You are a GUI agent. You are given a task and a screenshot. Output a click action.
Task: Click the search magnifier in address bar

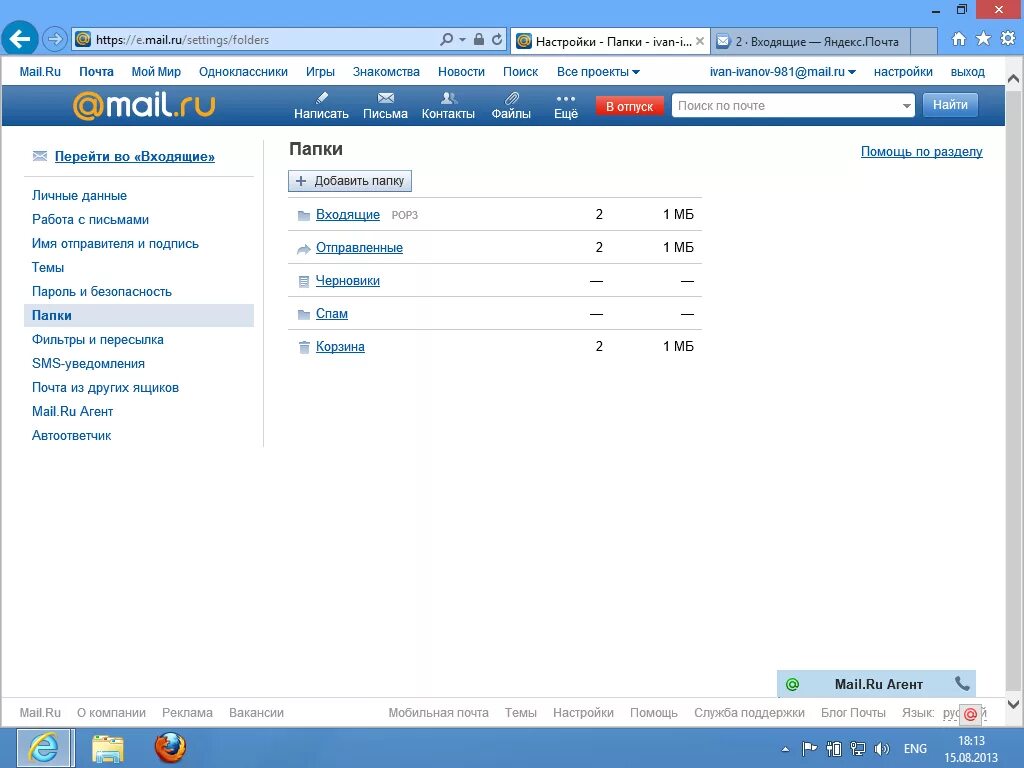[447, 39]
